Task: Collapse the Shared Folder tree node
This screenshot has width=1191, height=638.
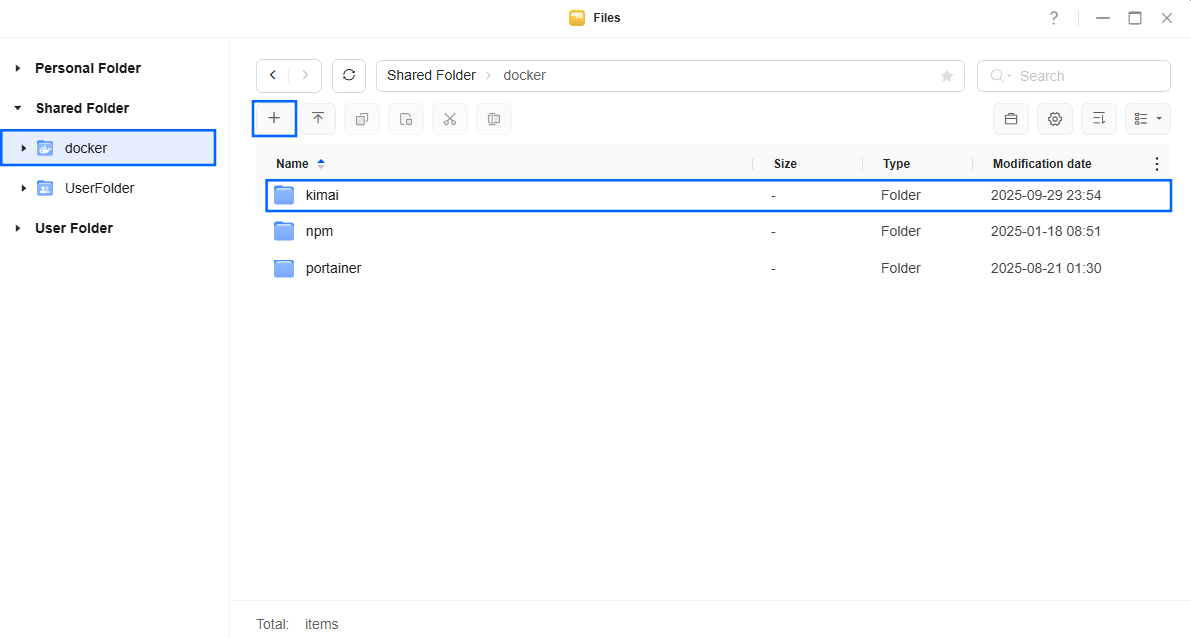Action: 18,108
